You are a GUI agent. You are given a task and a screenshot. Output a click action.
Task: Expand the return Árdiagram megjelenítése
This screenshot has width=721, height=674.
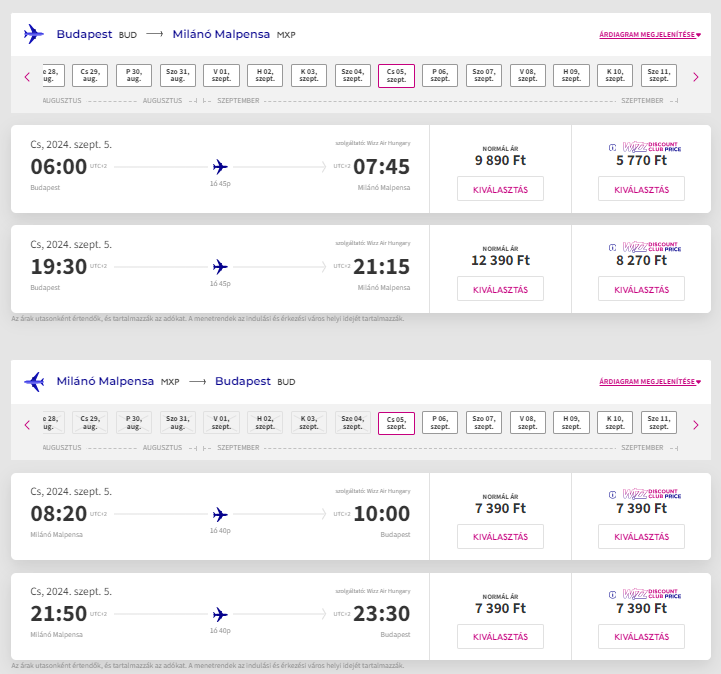point(650,381)
